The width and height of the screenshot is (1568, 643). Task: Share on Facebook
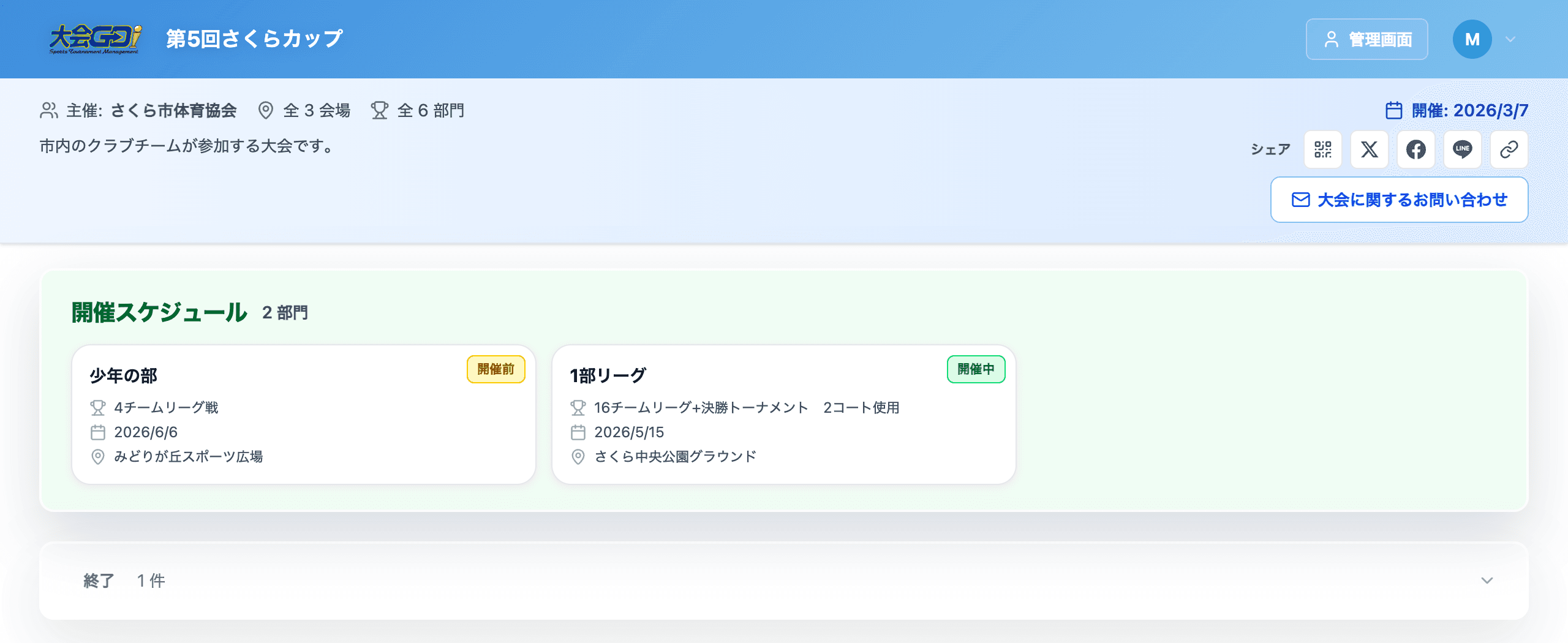[x=1415, y=149]
